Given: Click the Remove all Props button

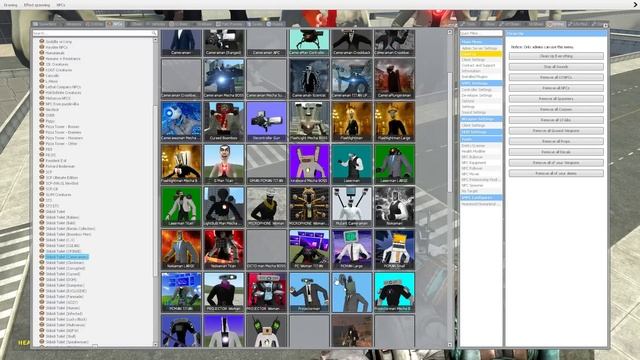Looking at the screenshot, I should 556,141.
